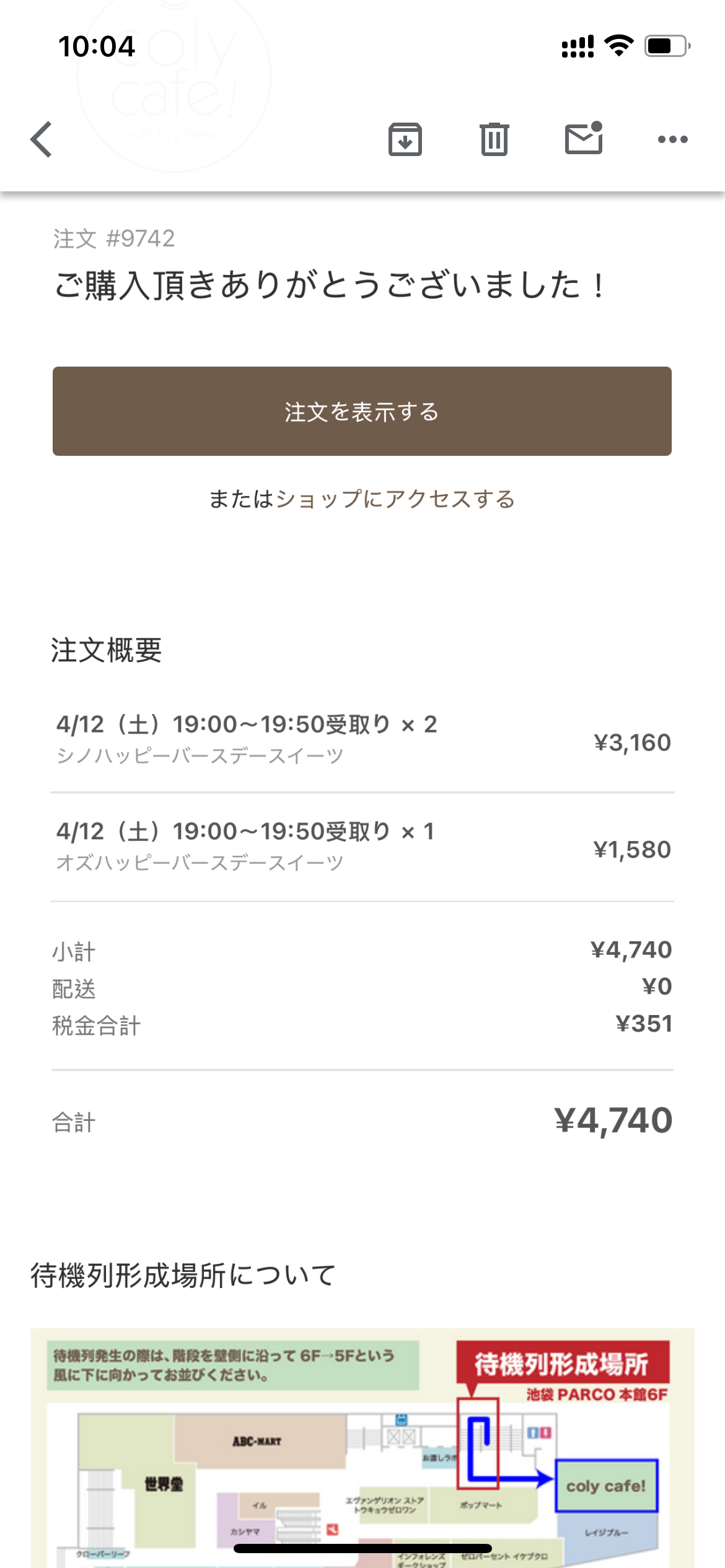Archive this email with the archive icon
Screen dimensions: 725x1568
405,139
